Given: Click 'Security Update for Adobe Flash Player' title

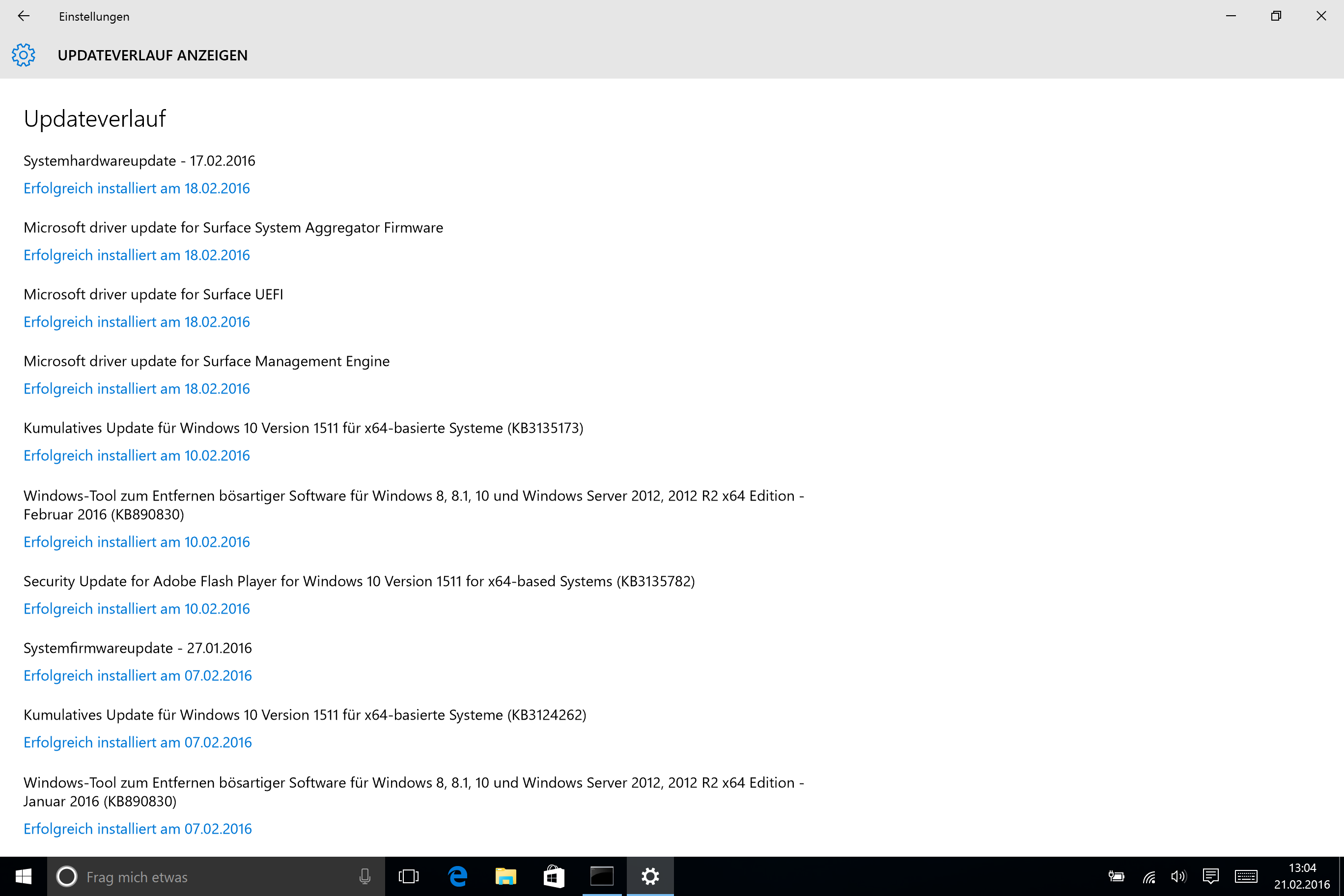Looking at the screenshot, I should (x=359, y=582).
